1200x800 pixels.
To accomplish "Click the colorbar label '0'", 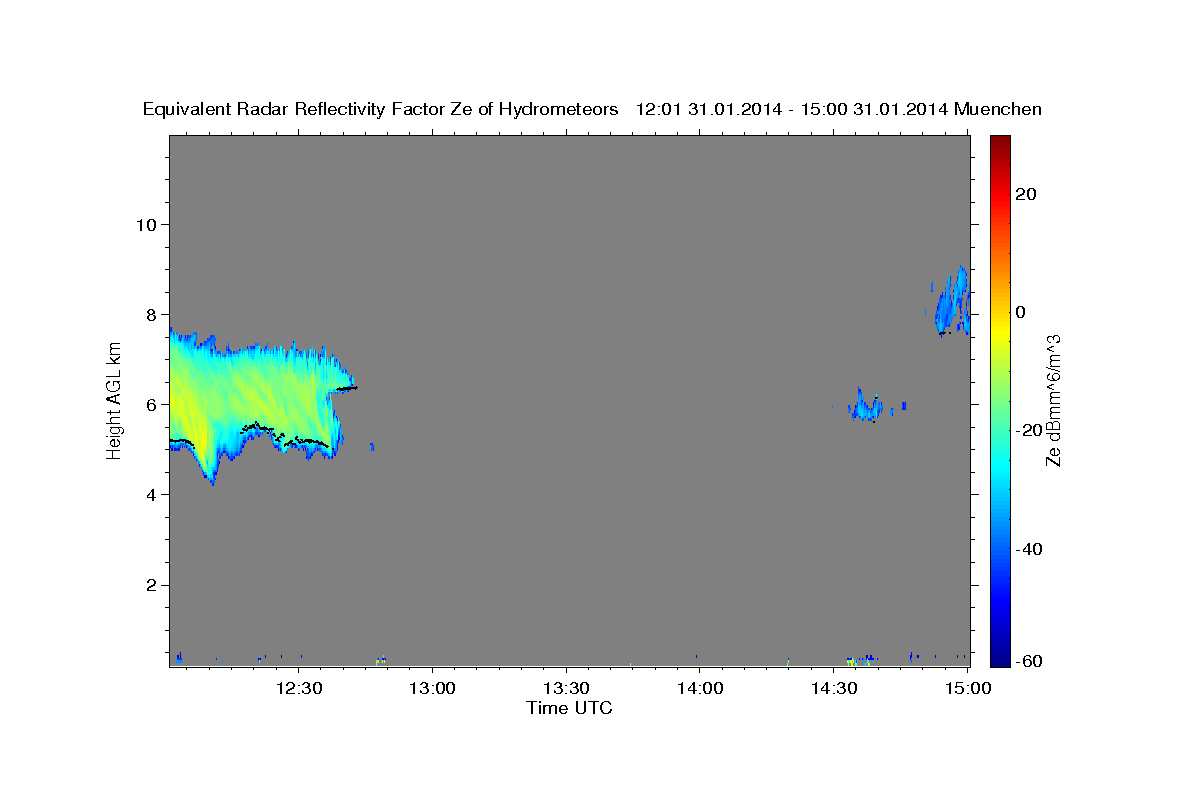I will point(1021,312).
